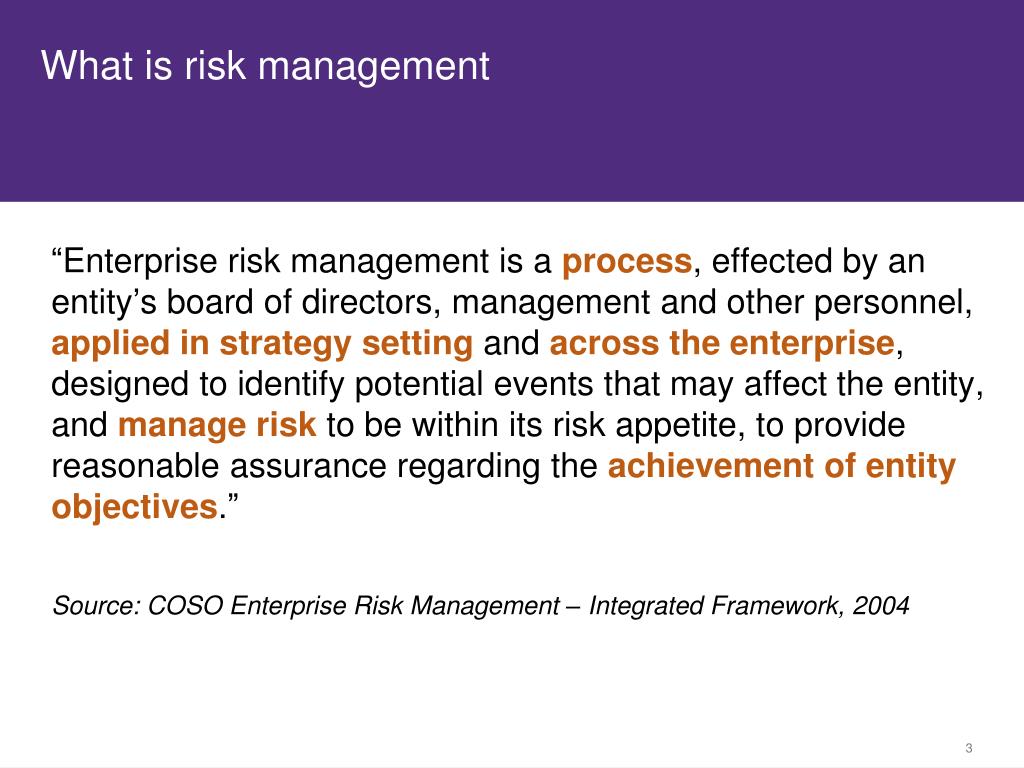Viewport: 1024px width, 768px height.
Task: Click the COSO source citation line
Action: click(481, 605)
